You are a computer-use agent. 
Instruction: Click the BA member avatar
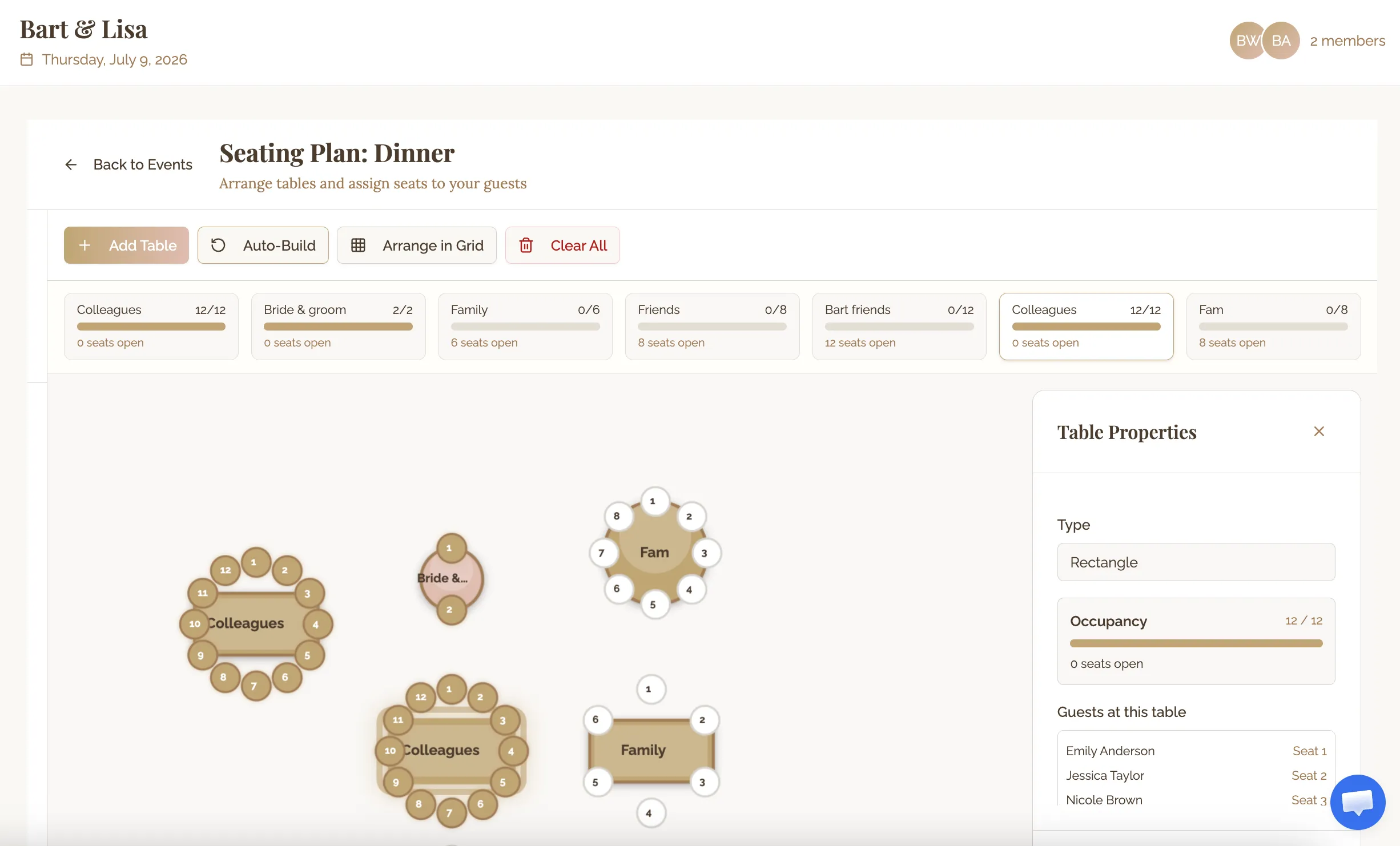click(1281, 41)
